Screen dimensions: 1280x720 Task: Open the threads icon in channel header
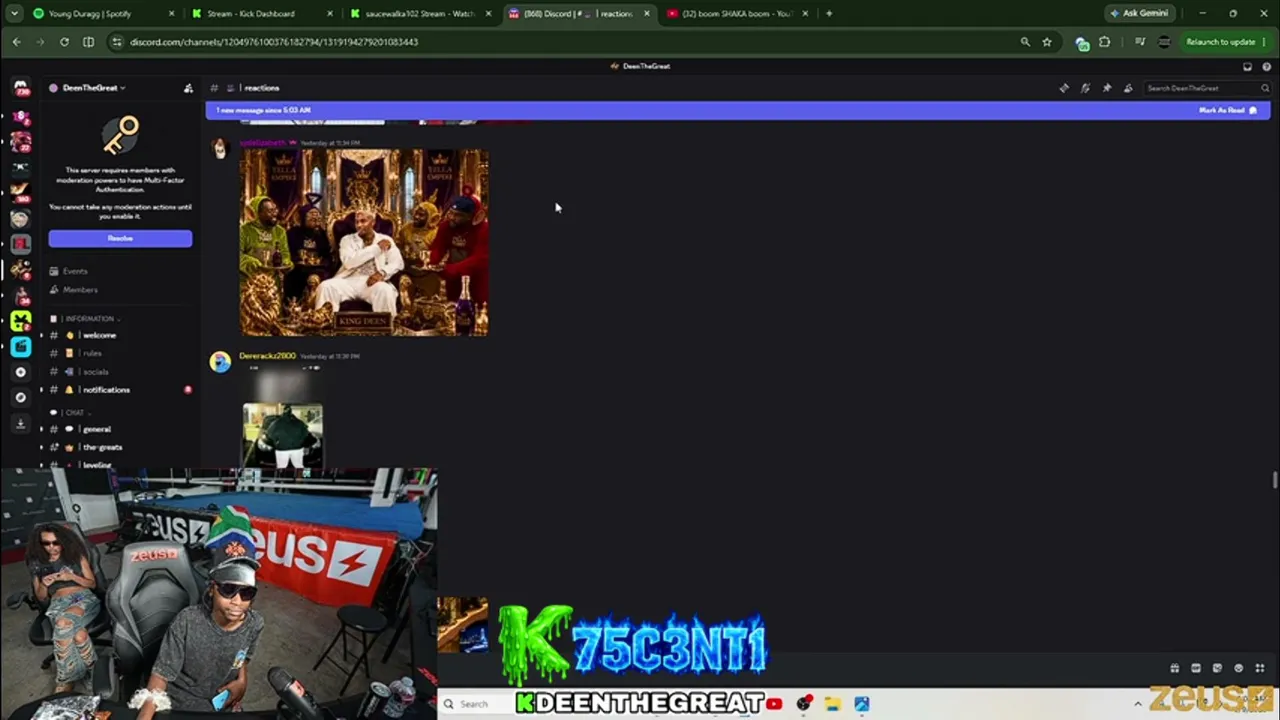tap(1064, 88)
